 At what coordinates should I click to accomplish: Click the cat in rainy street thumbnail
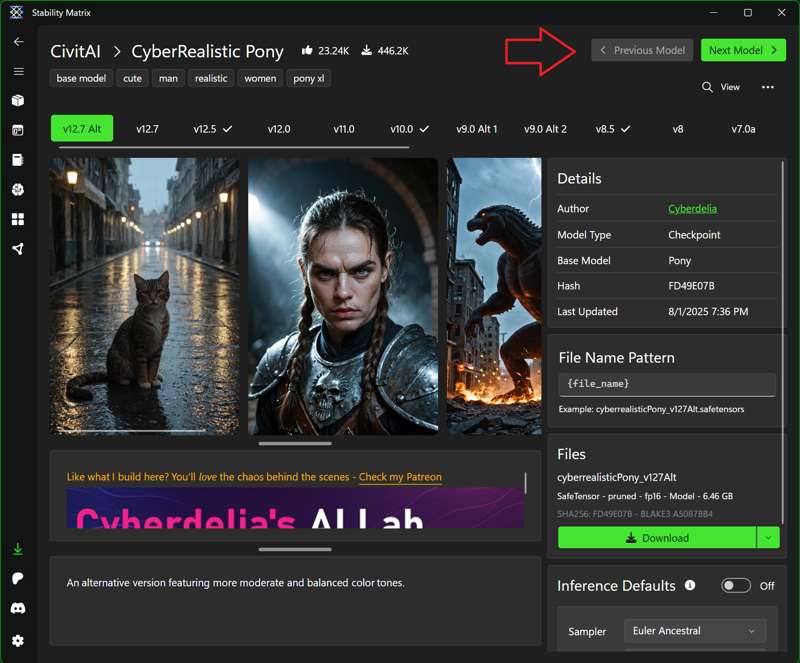(145, 296)
